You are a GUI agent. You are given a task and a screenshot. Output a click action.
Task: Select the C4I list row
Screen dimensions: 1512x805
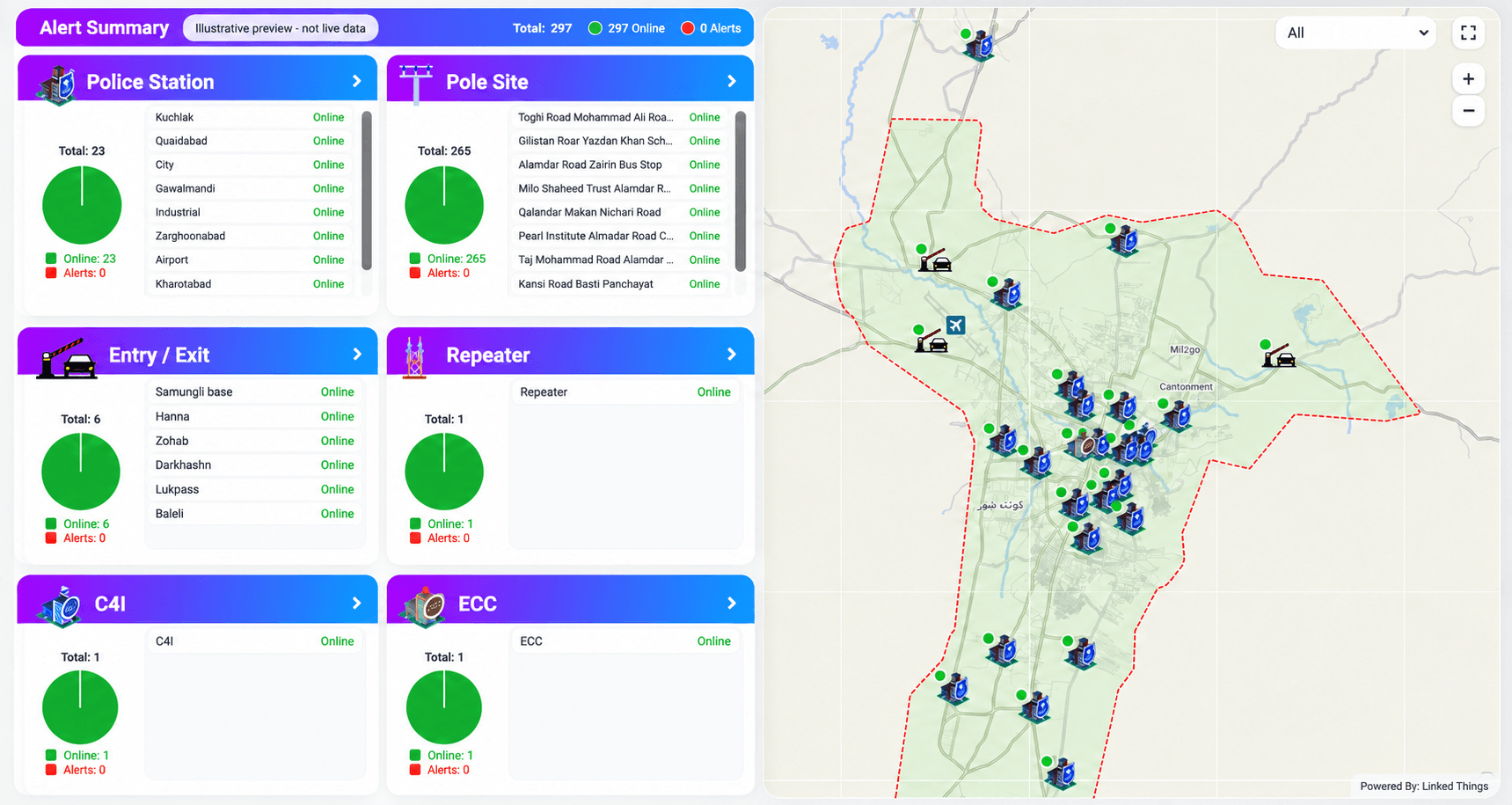pos(255,641)
